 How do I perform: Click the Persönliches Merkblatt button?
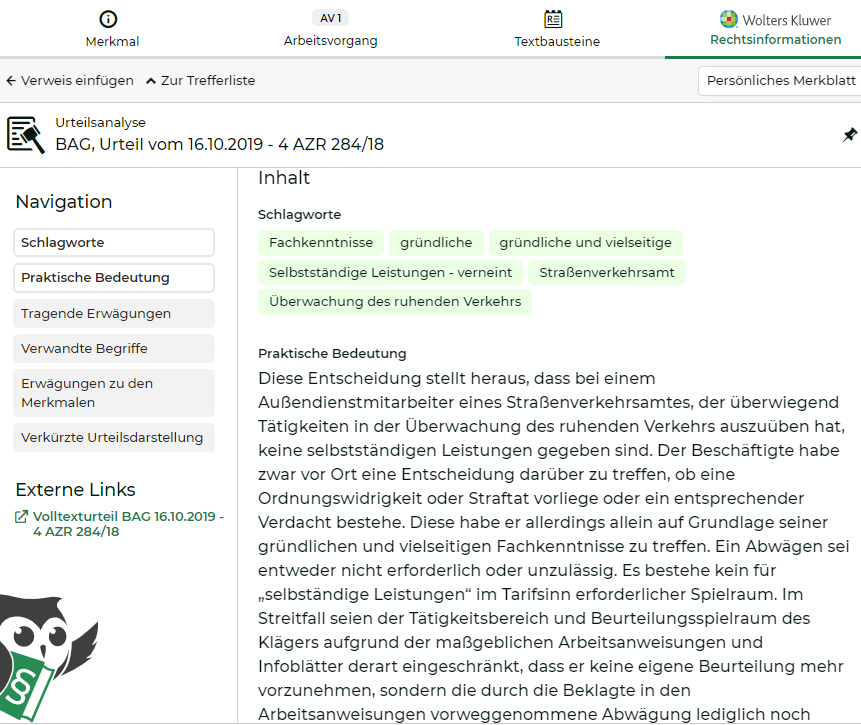779,80
